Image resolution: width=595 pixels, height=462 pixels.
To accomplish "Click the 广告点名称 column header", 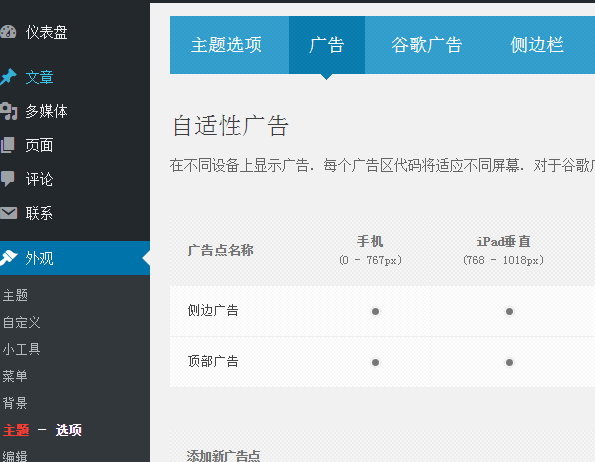I will click(x=220, y=250).
